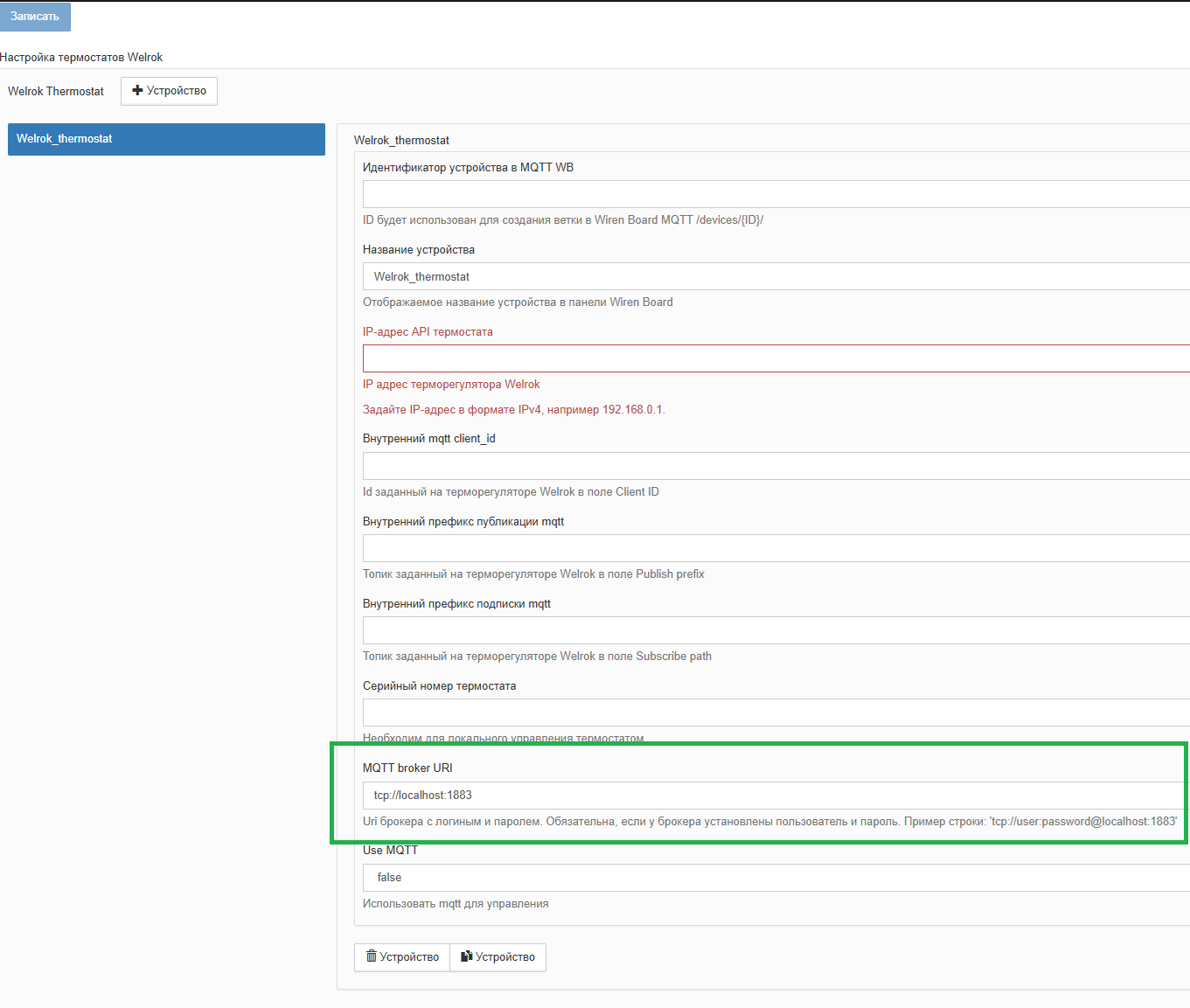Click the Welrok_thermostat panel title
Viewport: 1190px width, 1008px height.
[x=401, y=141]
